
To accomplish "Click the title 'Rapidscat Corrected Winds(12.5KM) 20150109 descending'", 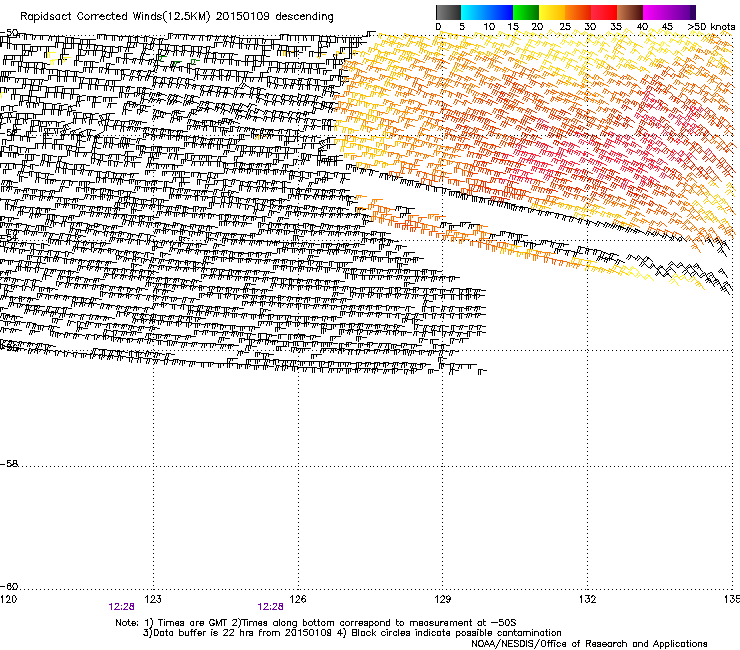I will click(177, 17).
